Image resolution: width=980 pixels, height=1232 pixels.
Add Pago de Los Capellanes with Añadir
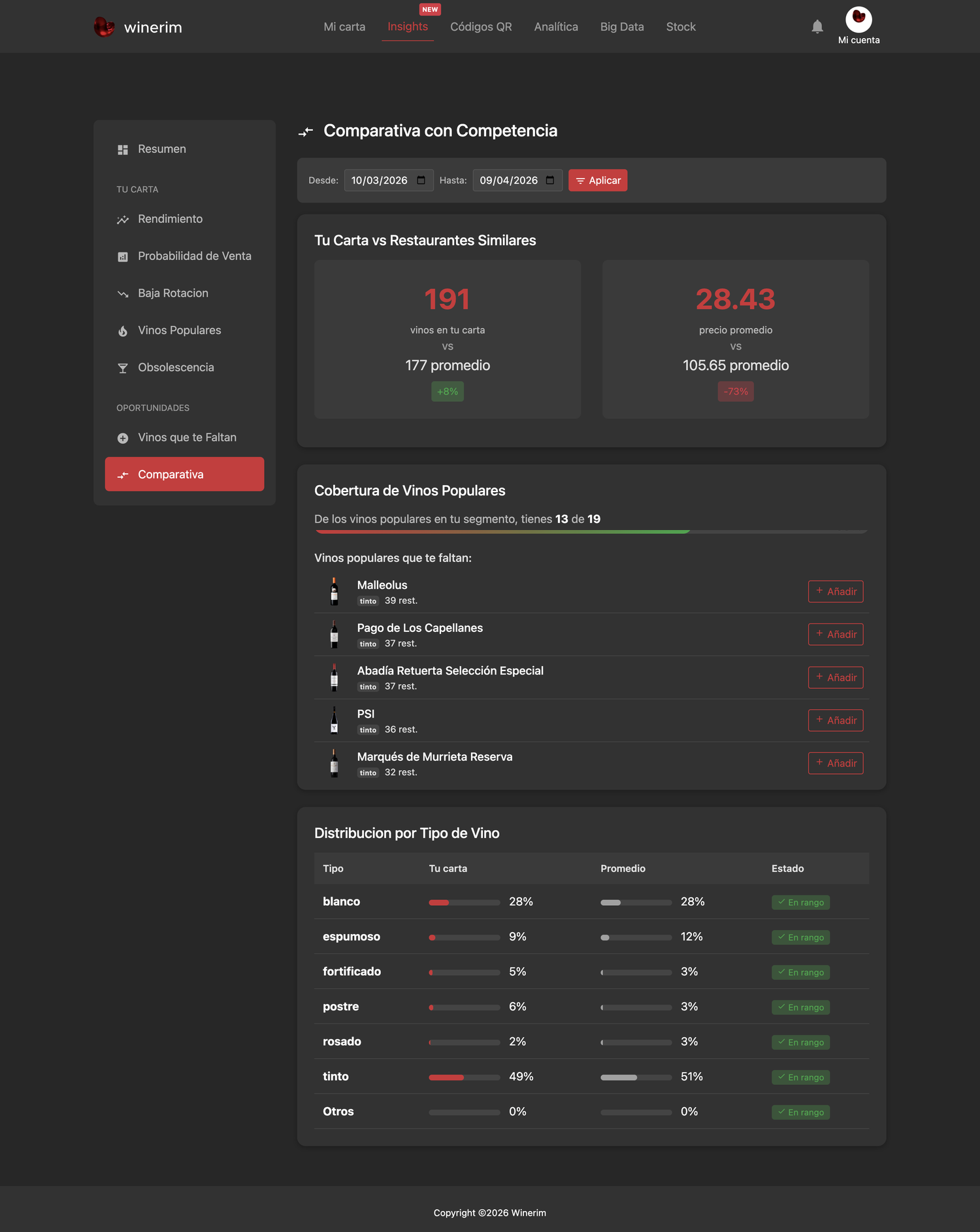click(x=836, y=634)
